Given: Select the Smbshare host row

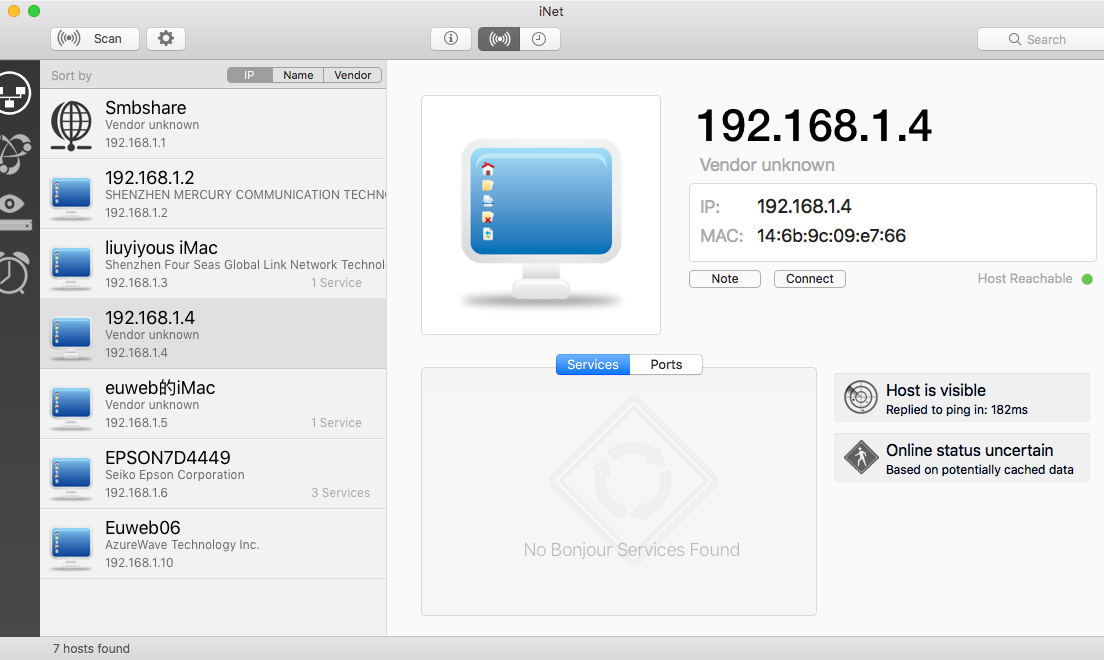Looking at the screenshot, I should coord(213,124).
